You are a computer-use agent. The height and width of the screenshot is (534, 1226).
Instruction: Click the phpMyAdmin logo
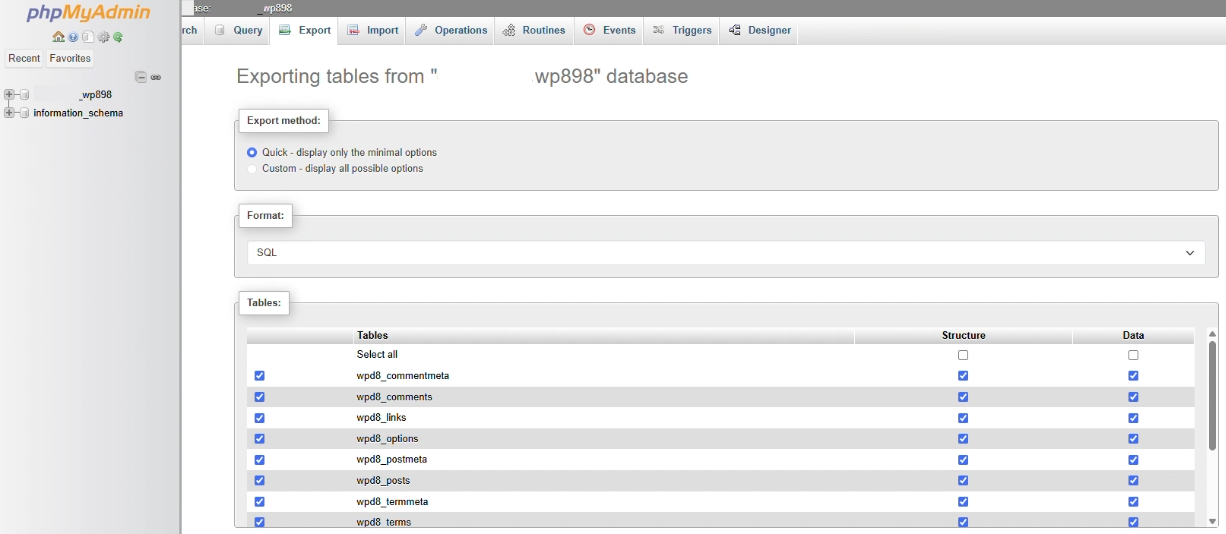(x=88, y=13)
